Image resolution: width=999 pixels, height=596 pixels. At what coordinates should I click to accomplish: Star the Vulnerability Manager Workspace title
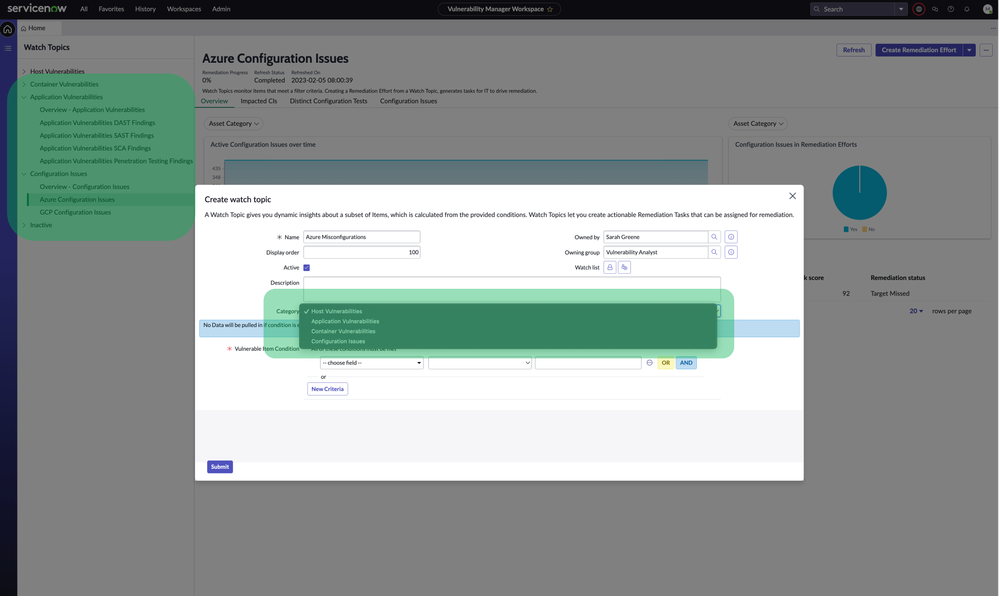click(550, 9)
